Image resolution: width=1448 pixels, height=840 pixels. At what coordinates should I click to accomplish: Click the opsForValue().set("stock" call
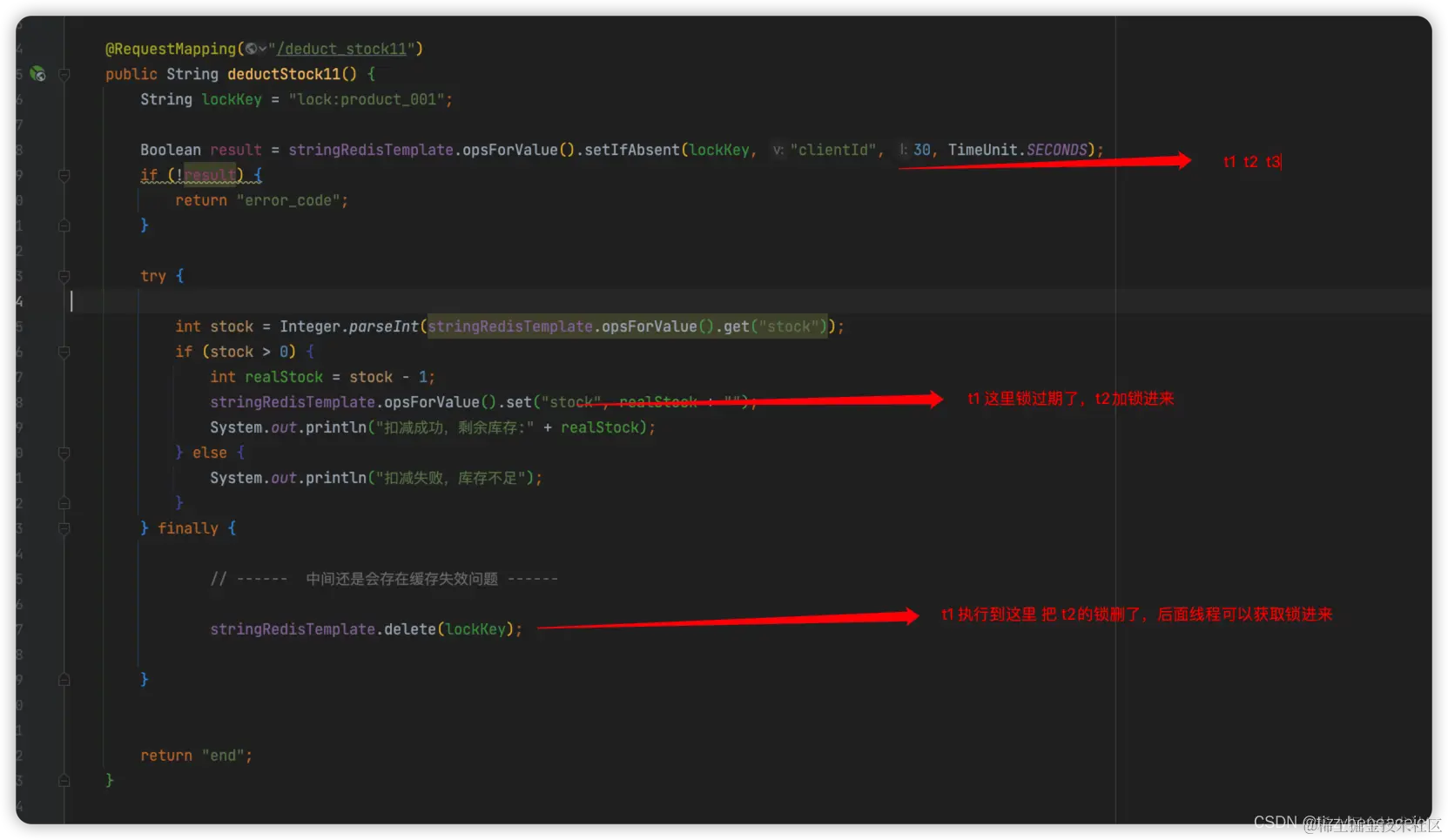(493, 402)
